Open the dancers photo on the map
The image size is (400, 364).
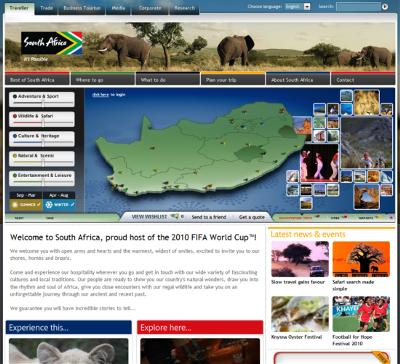[319, 163]
